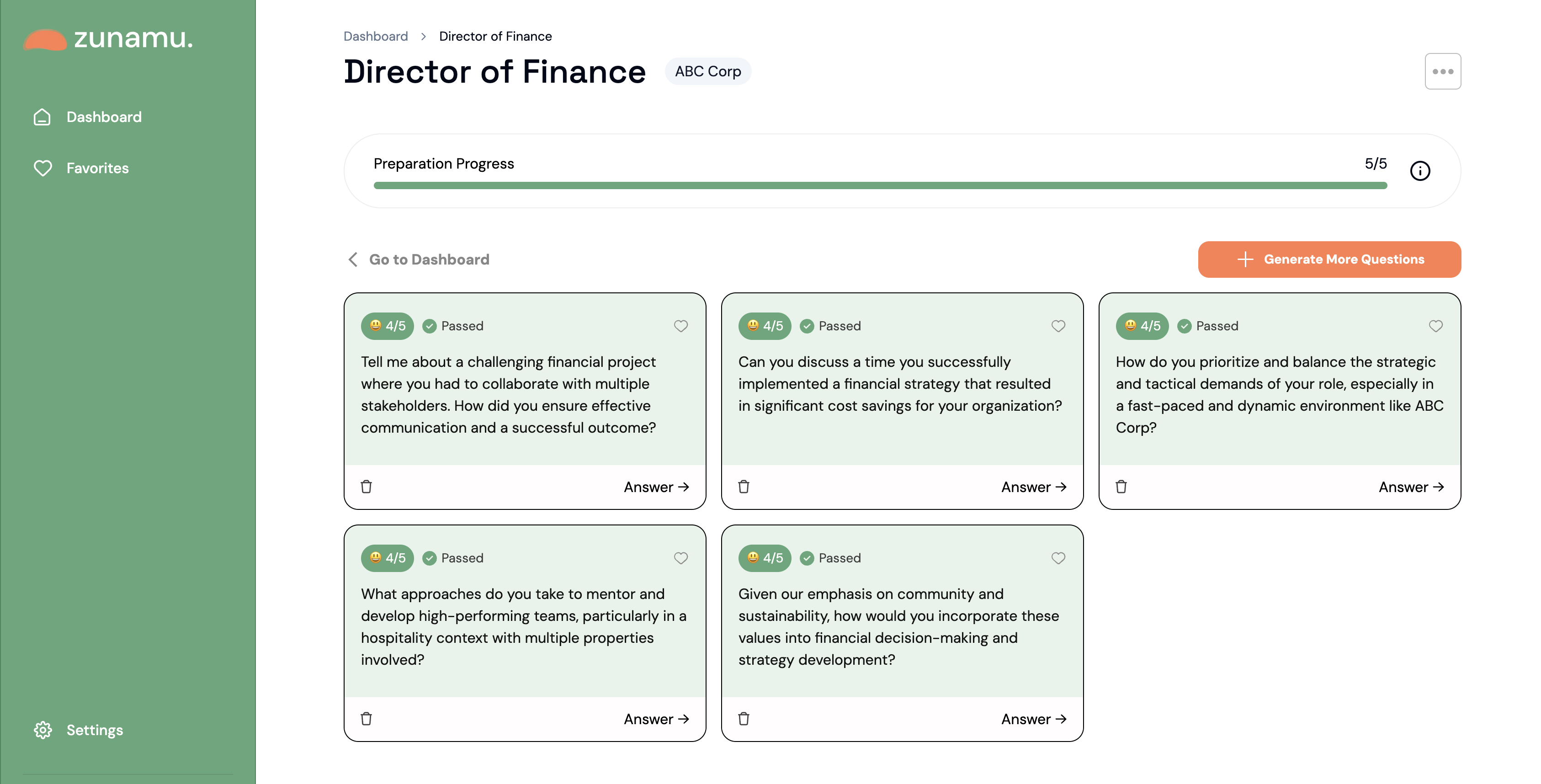The width and height of the screenshot is (1541, 784).
Task: Click the Preparation Progress bar
Action: 879,186
